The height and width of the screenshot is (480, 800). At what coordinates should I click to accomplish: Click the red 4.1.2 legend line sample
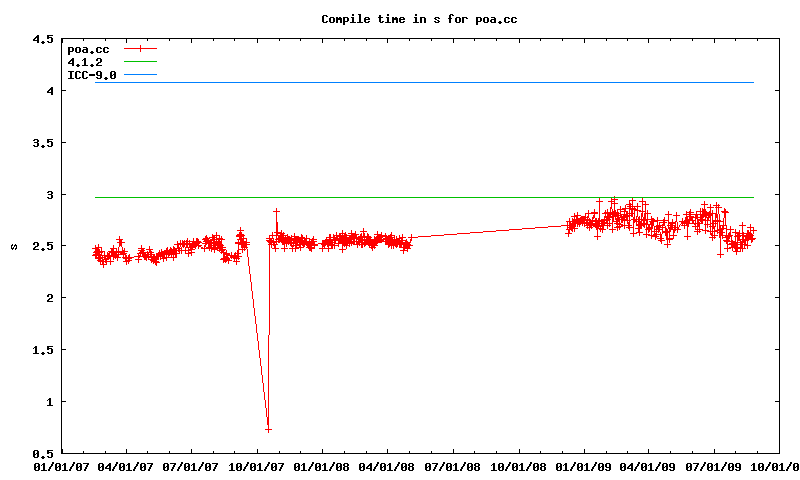click(x=141, y=62)
